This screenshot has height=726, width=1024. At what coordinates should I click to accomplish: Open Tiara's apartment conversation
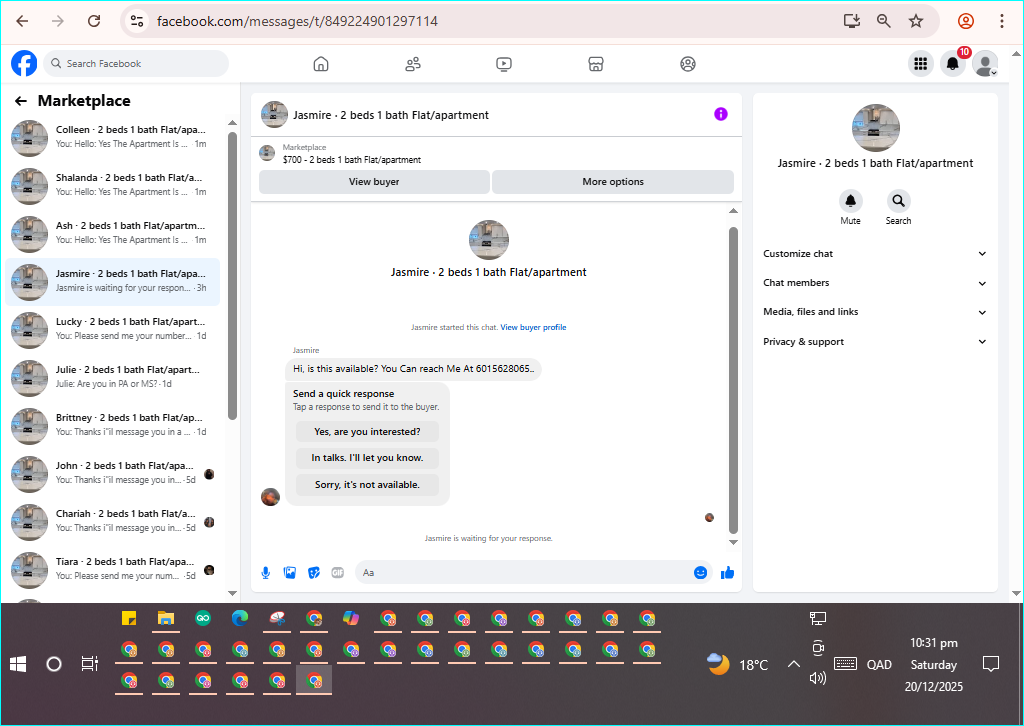click(112, 569)
